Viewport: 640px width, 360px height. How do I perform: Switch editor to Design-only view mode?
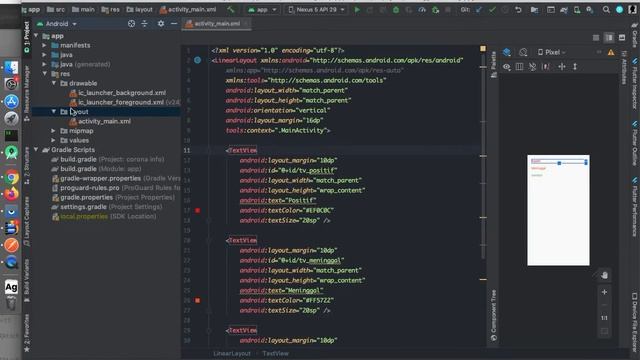[622, 38]
